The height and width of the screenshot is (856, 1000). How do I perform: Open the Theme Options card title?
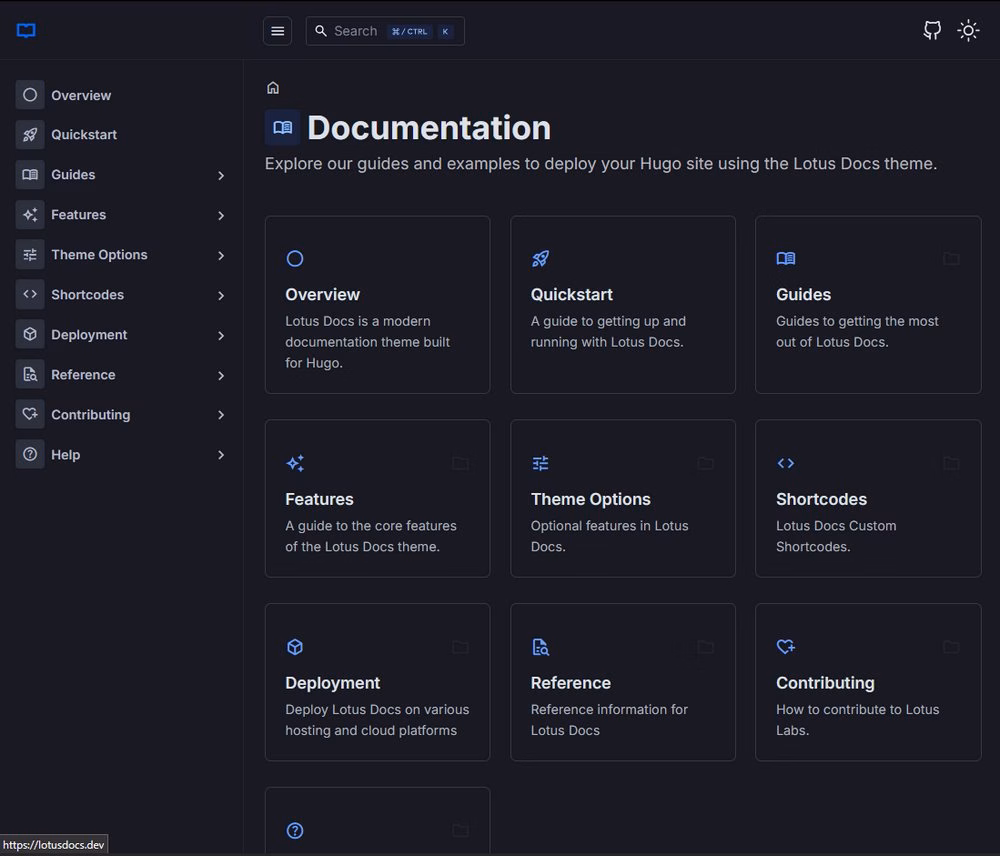591,499
